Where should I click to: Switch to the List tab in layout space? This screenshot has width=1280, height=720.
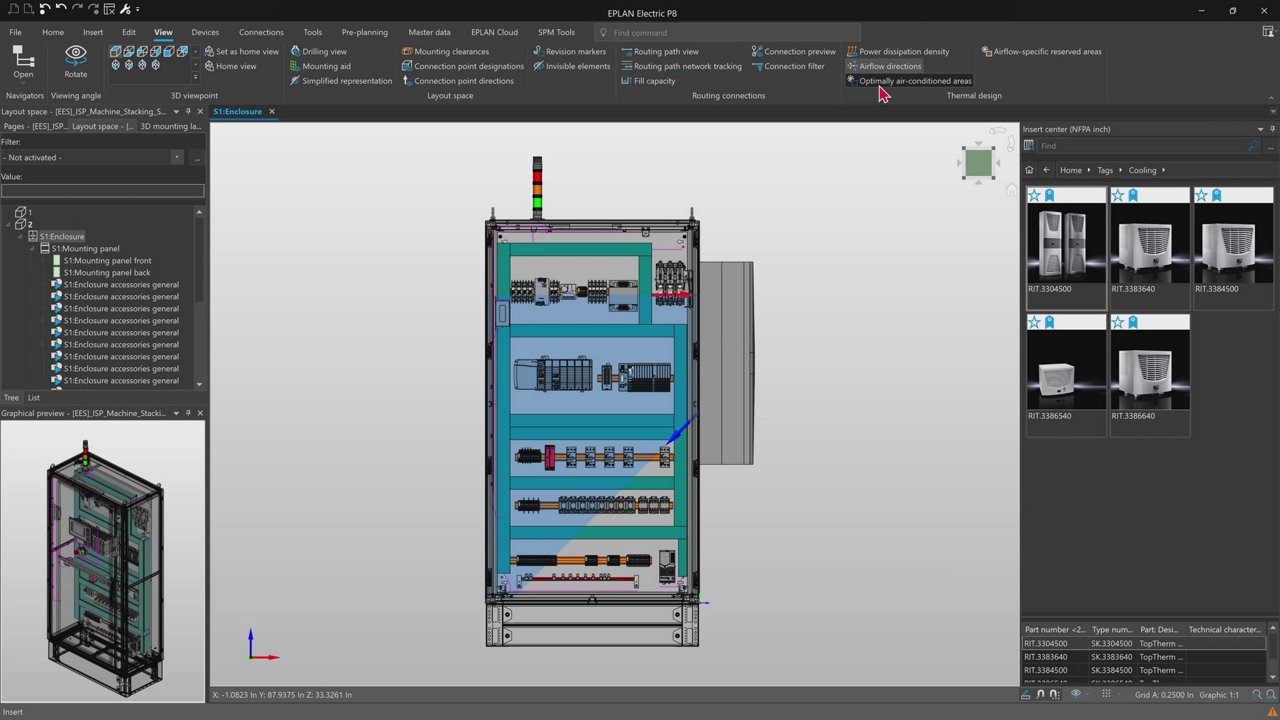click(33, 397)
